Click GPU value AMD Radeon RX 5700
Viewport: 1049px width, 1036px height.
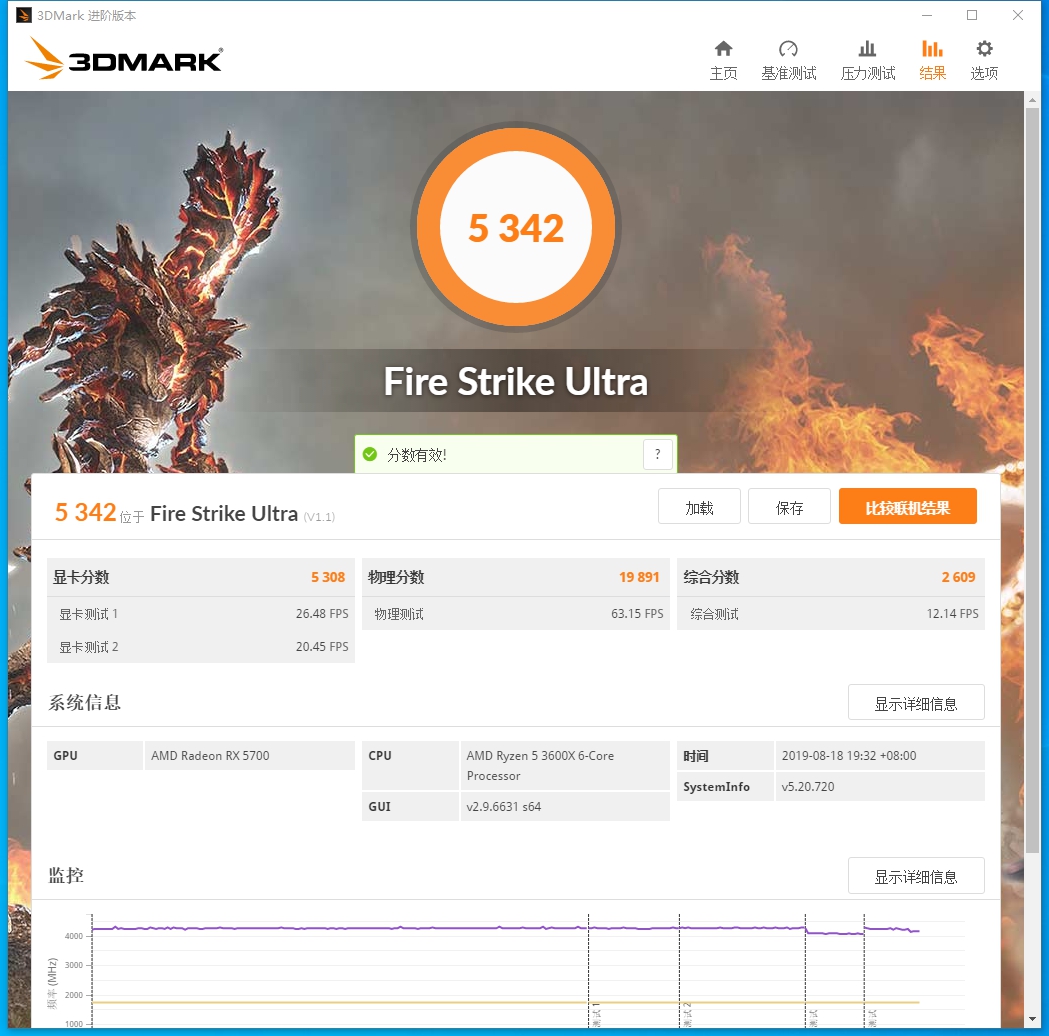(210, 756)
